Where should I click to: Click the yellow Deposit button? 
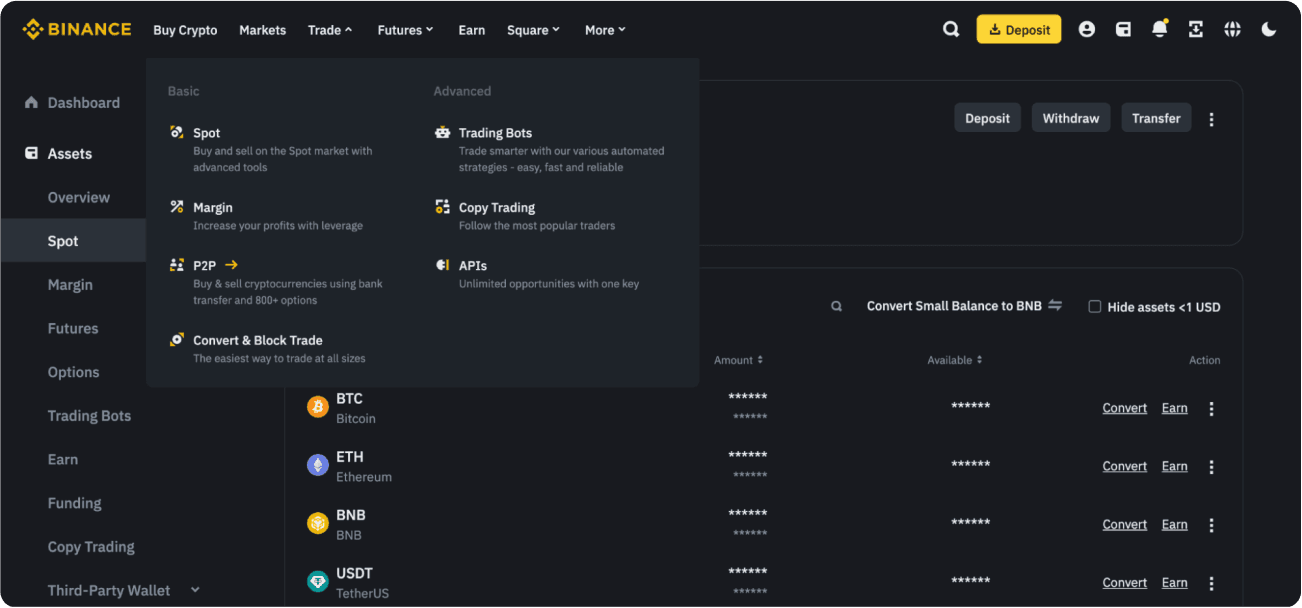[1019, 29]
